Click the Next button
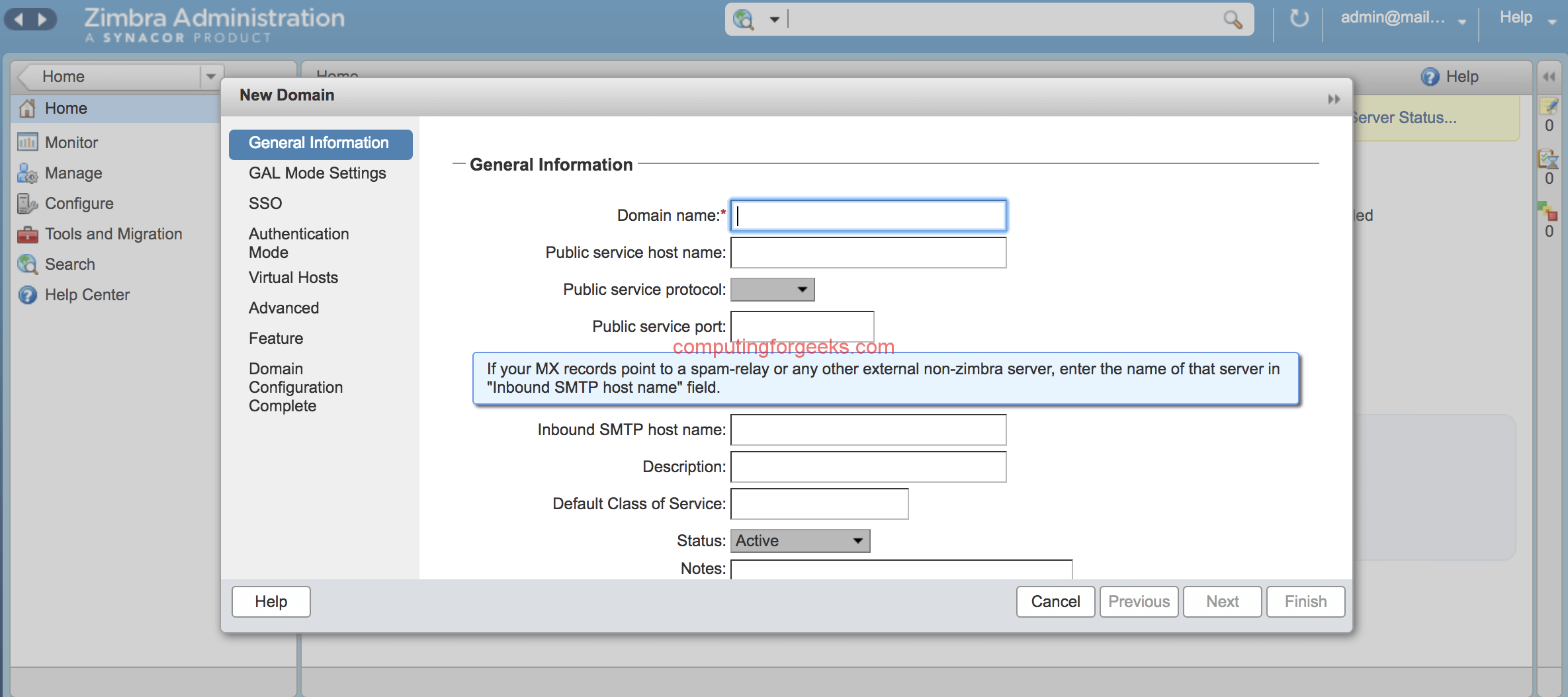Image resolution: width=1568 pixels, height=697 pixels. click(1222, 602)
